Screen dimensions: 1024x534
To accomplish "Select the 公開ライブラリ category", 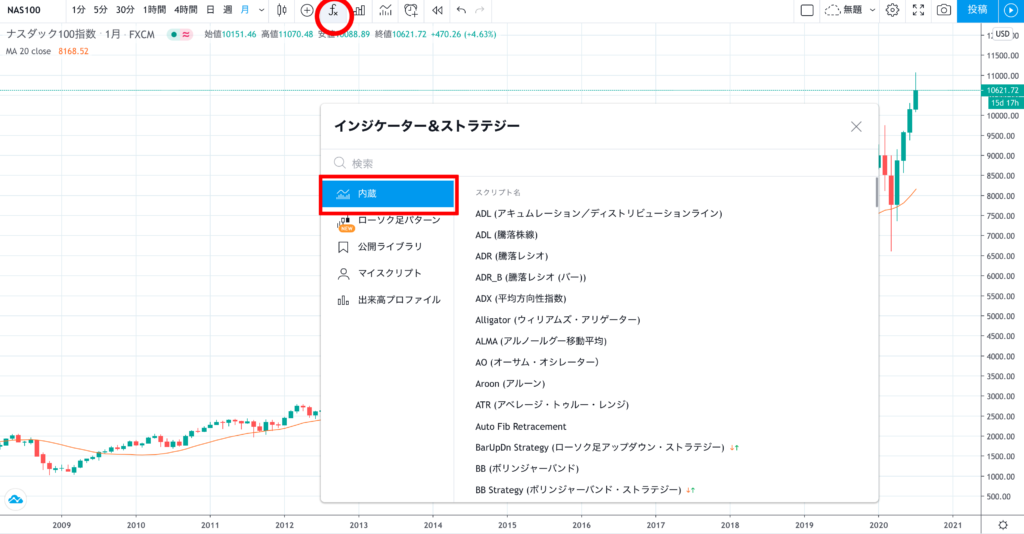I will coord(389,246).
